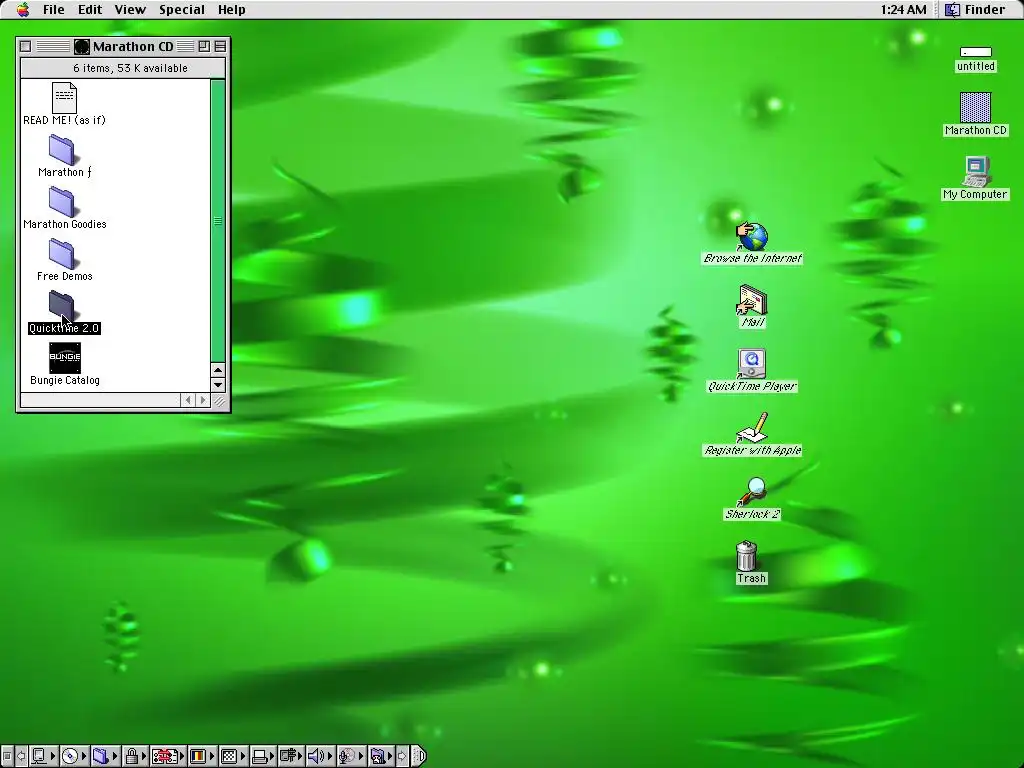1024x768 pixels.
Task: Open the Energy Saver control strip module
Action: [291, 756]
